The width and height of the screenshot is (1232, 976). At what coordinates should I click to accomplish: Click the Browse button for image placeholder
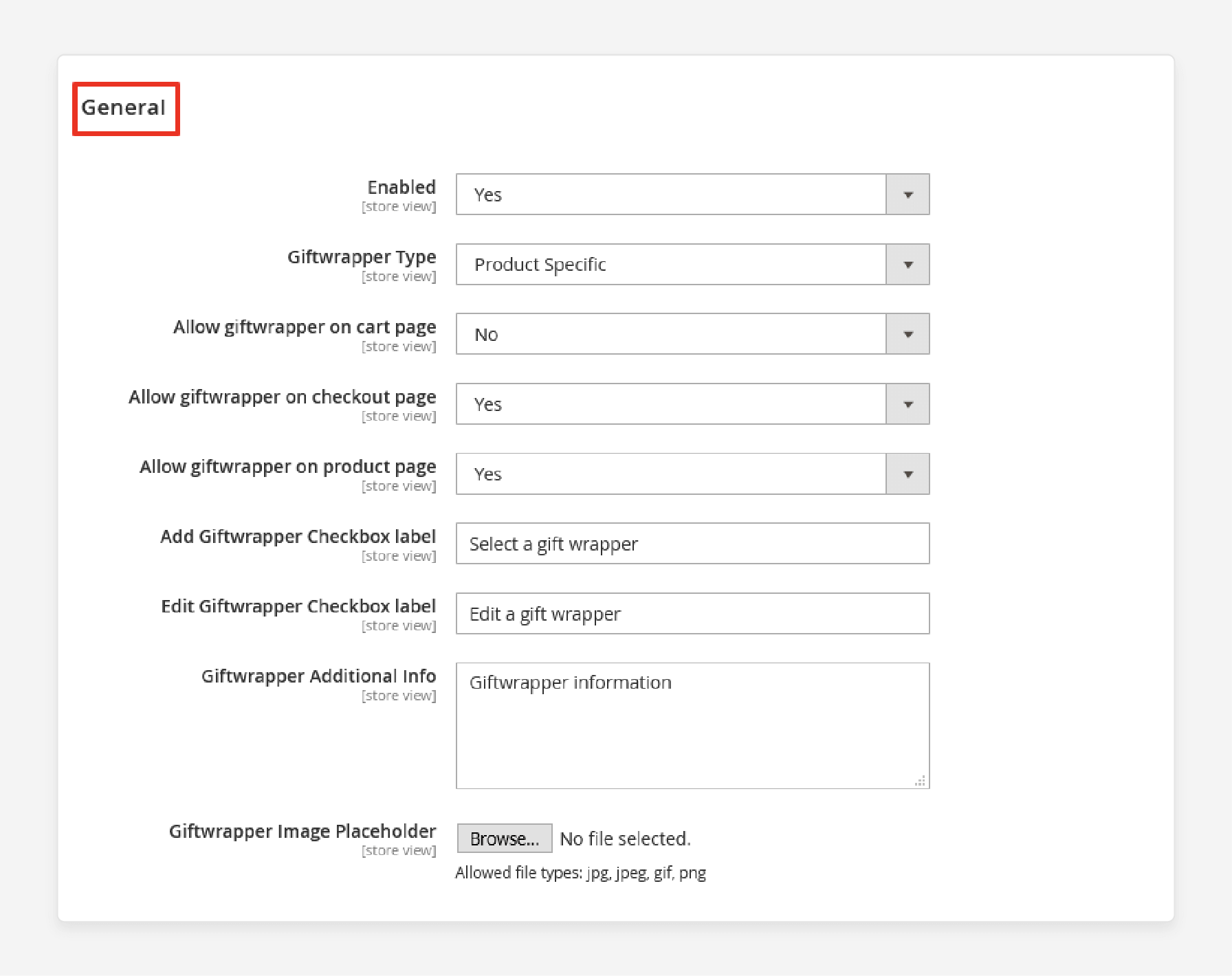pyautogui.click(x=505, y=839)
